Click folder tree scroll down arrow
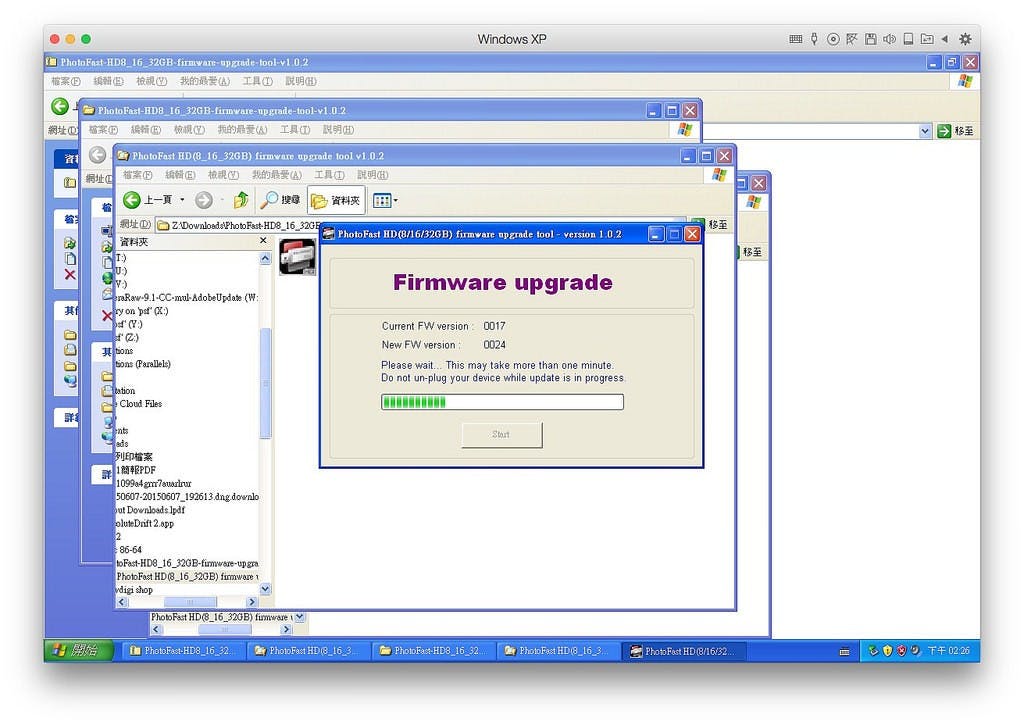 coord(265,589)
